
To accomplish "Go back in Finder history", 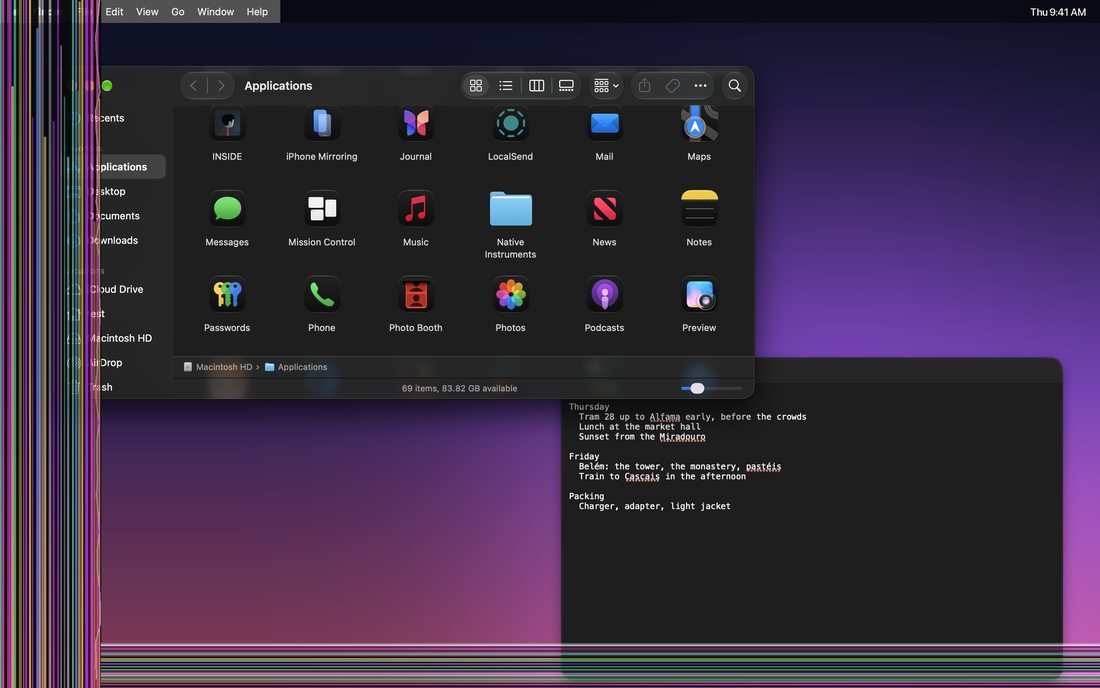I will tap(194, 86).
